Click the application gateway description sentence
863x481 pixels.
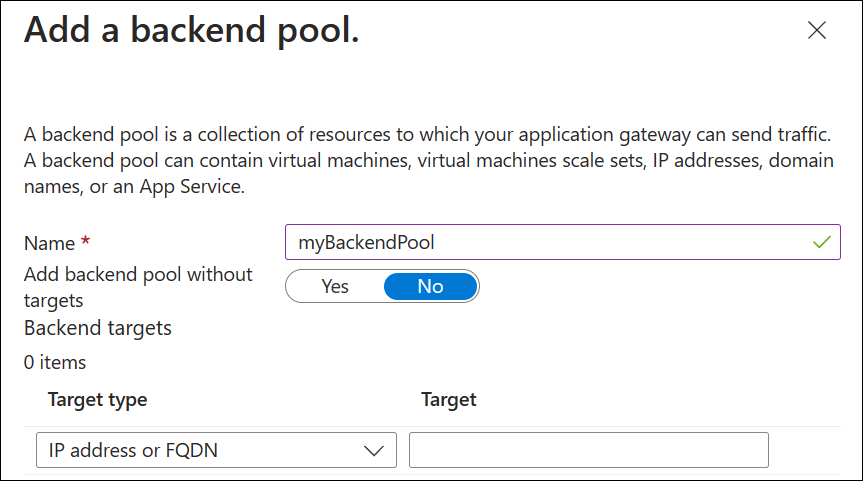(x=426, y=133)
